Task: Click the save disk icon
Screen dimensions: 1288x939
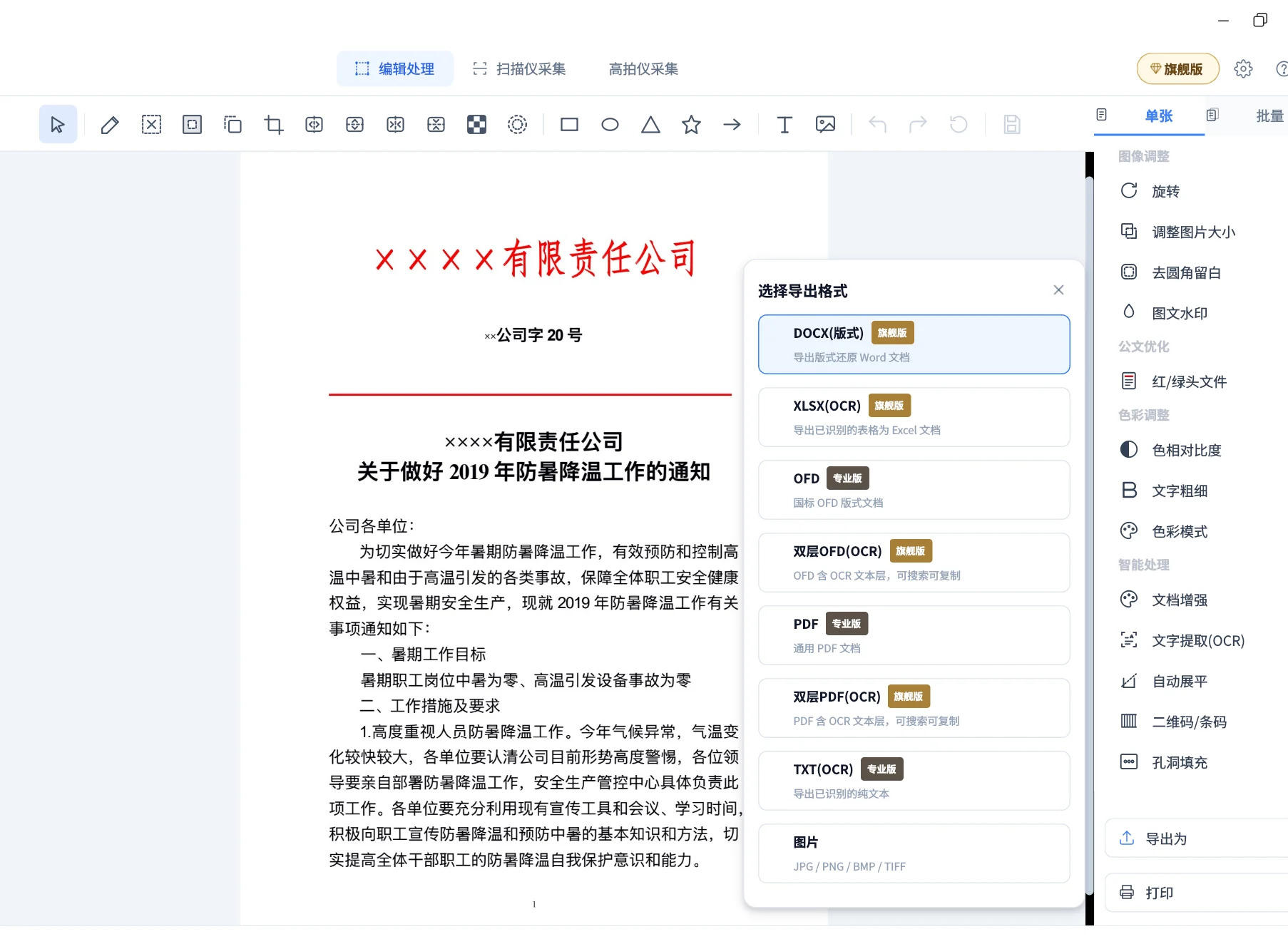Action: pos(1011,125)
